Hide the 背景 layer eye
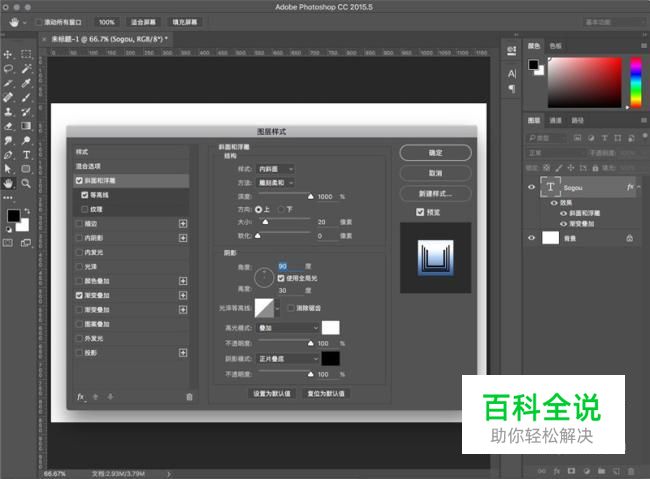 (531, 238)
